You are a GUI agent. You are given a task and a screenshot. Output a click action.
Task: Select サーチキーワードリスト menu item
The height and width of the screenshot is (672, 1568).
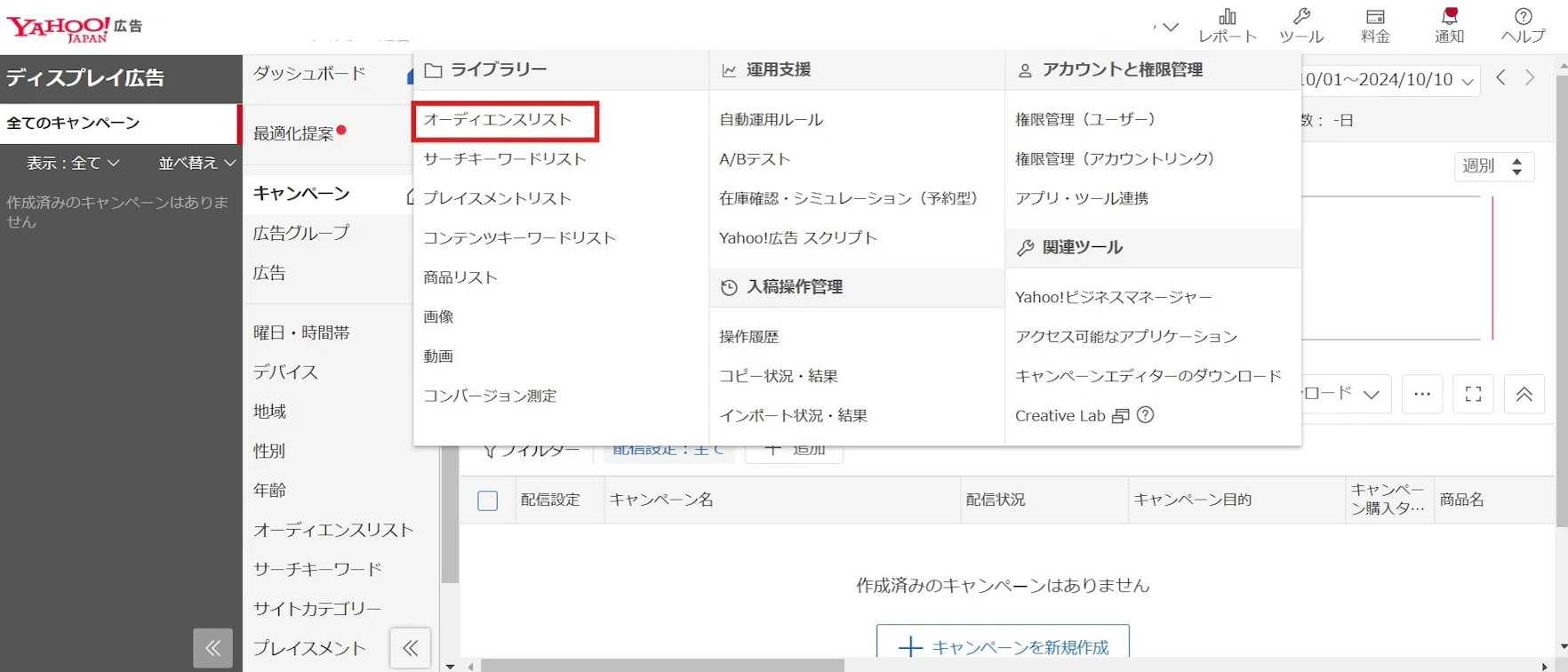coord(505,159)
